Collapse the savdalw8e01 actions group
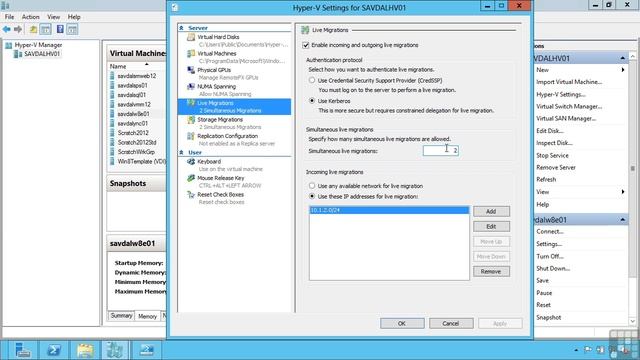 (622, 220)
